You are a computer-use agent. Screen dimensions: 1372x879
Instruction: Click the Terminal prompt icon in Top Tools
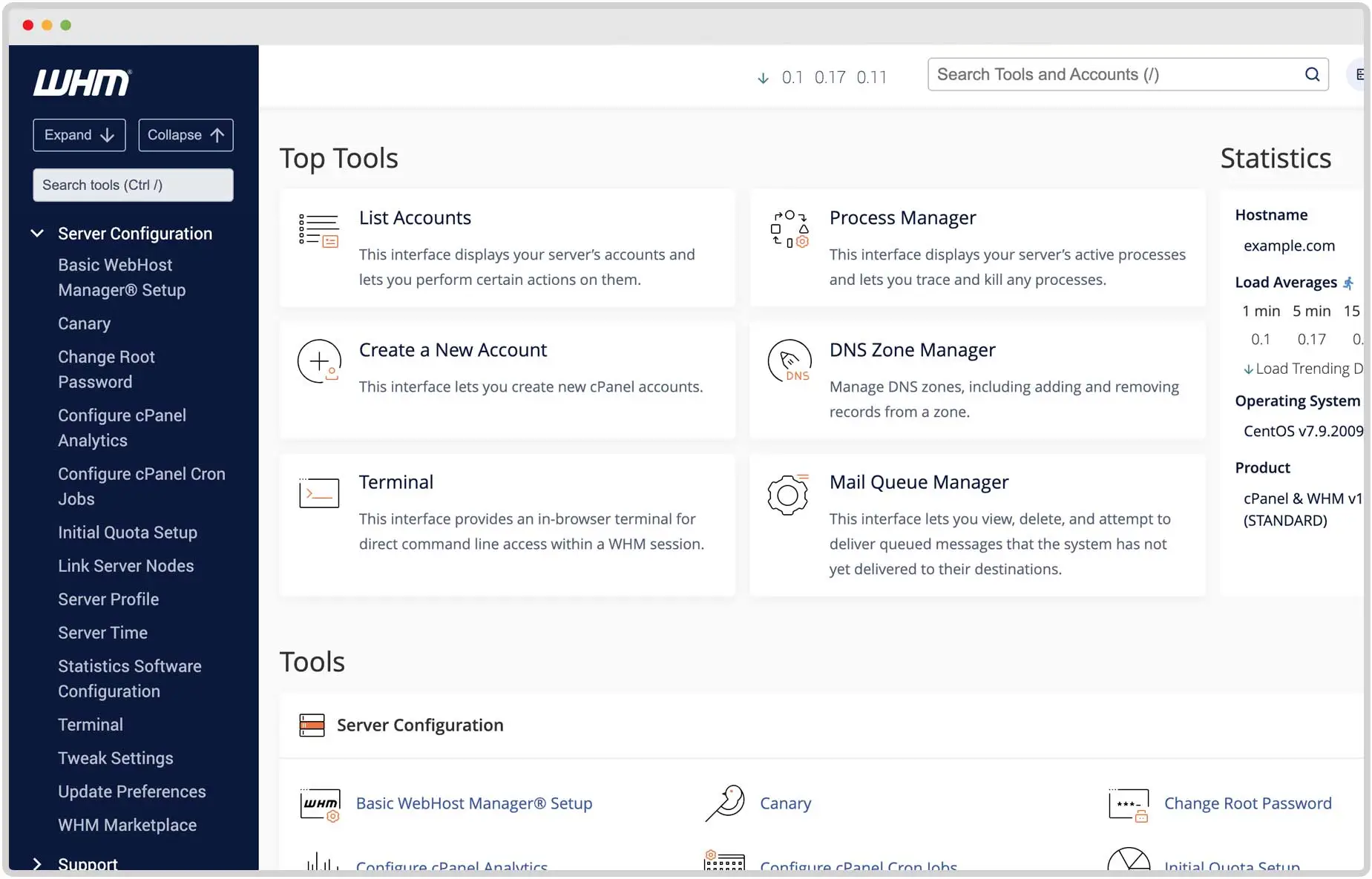(x=318, y=492)
